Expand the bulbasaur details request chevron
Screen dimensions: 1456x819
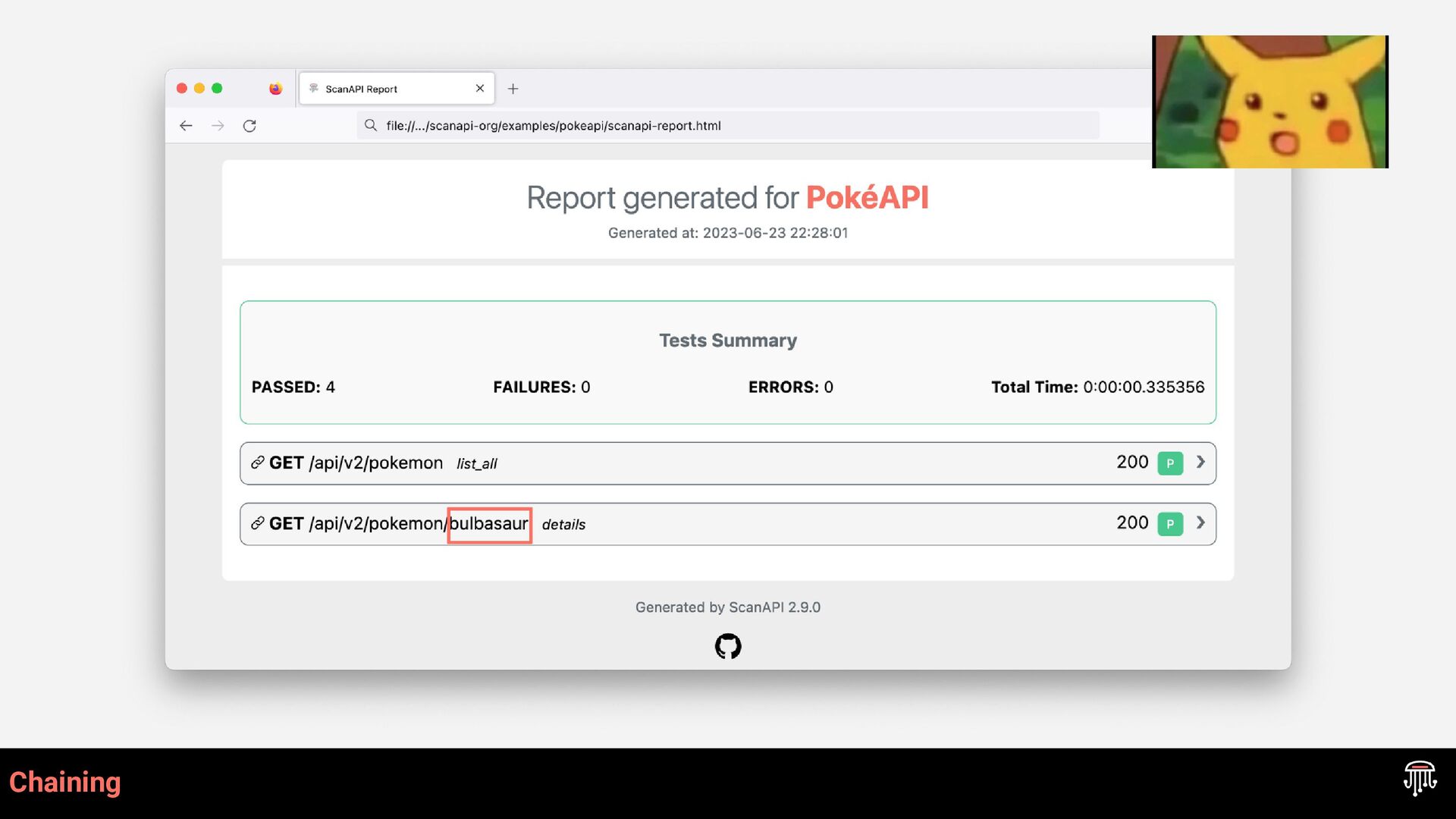coord(1200,522)
